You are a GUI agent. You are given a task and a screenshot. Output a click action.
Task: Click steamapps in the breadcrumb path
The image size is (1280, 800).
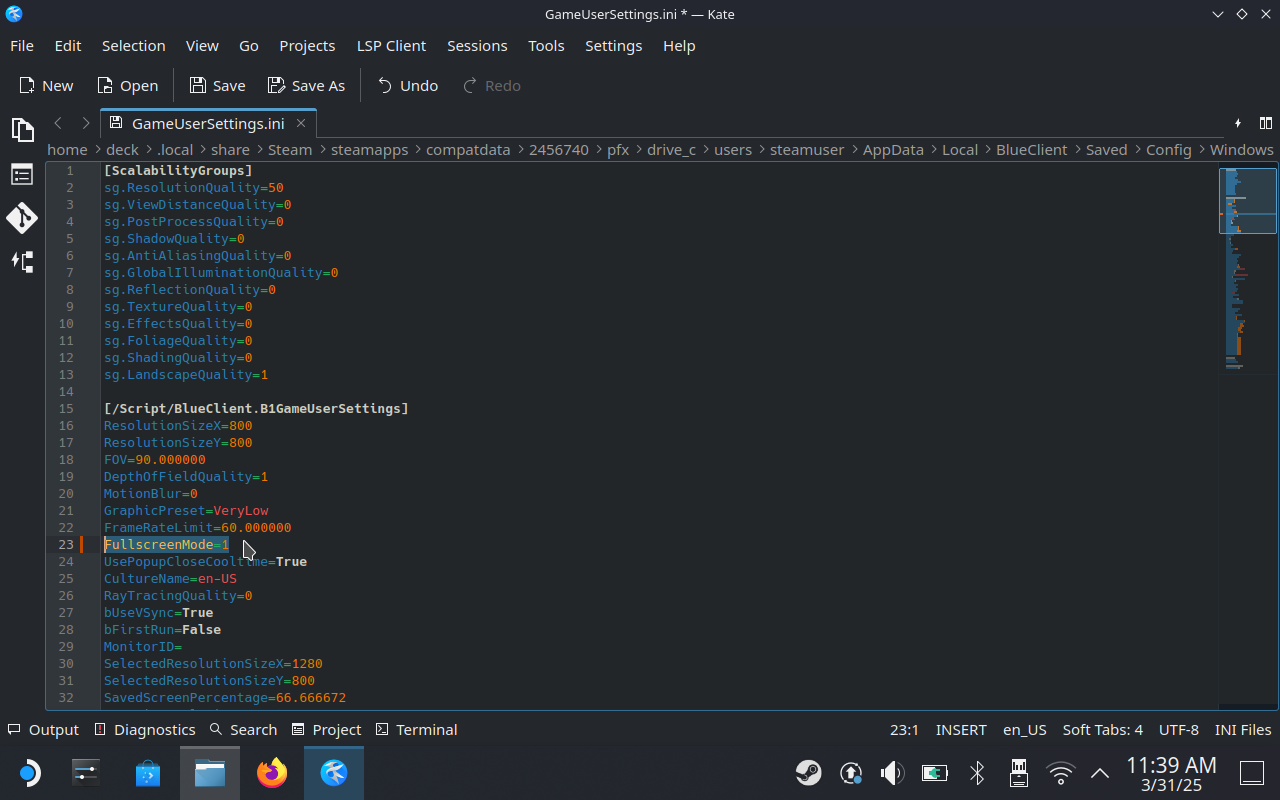point(369,149)
